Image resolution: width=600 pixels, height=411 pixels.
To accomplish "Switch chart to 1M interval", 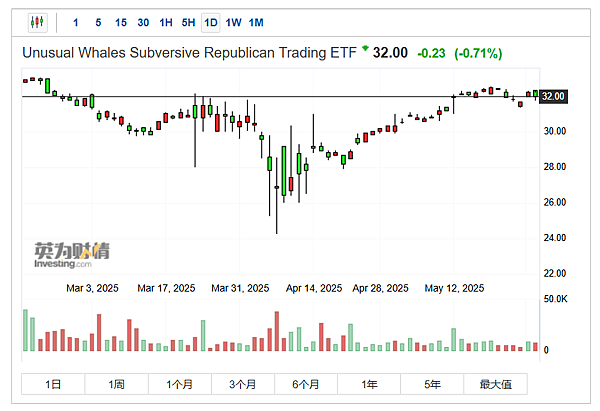I will [256, 23].
